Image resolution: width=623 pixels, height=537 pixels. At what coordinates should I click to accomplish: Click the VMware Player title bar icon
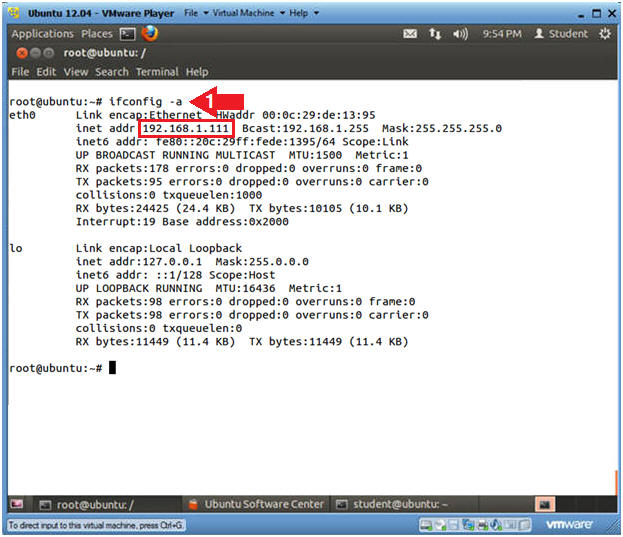point(14,13)
